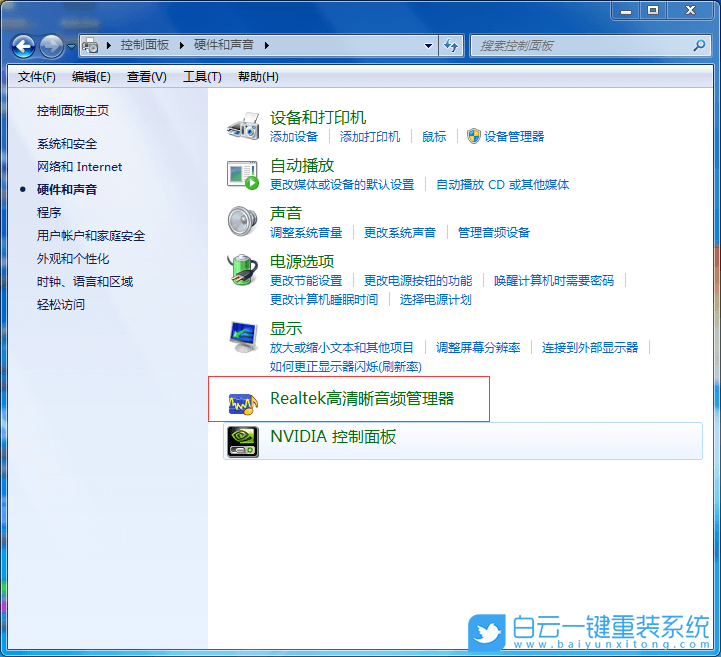Viewport: 721px width, 657px height.
Task: Click the 硬件和声音 breadcrumb segment
Action: pos(224,45)
